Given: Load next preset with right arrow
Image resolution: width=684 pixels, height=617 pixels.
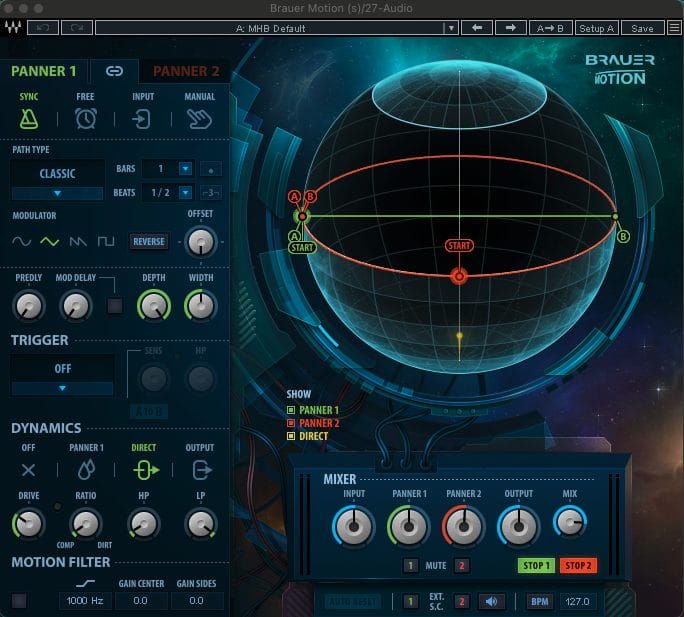Looking at the screenshot, I should pyautogui.click(x=511, y=28).
